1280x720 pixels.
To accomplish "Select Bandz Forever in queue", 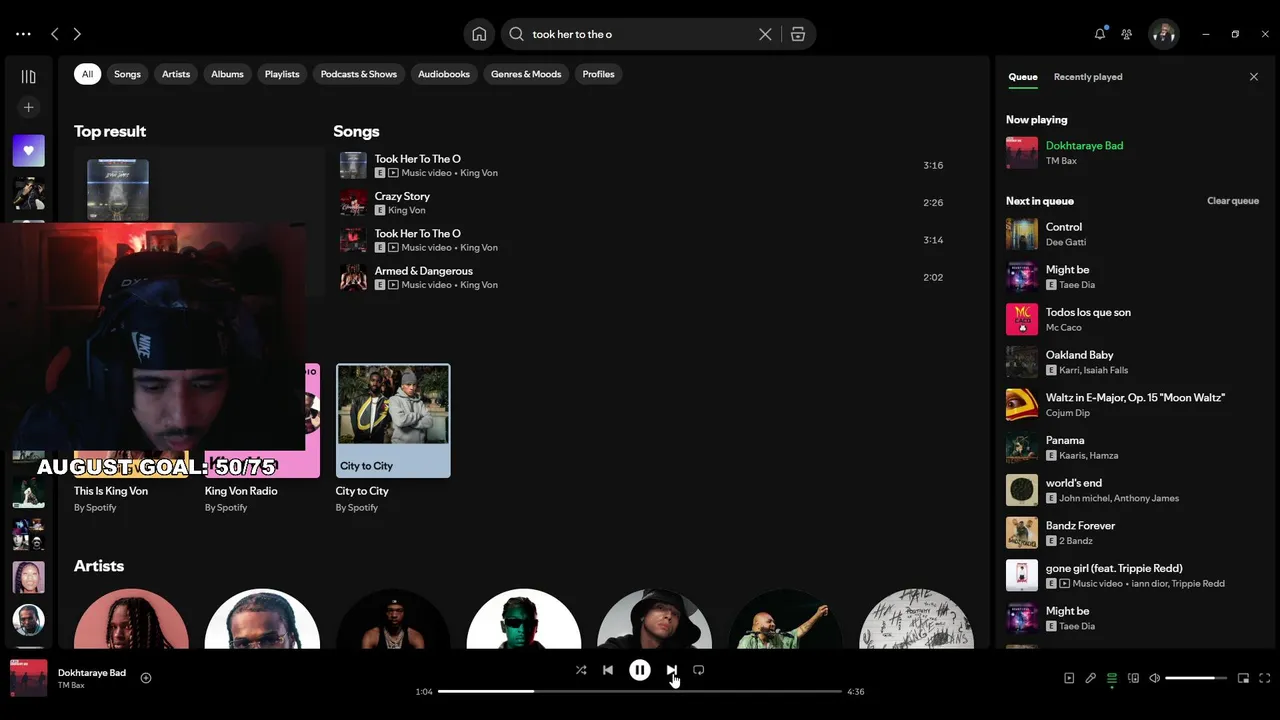I will point(1132,533).
